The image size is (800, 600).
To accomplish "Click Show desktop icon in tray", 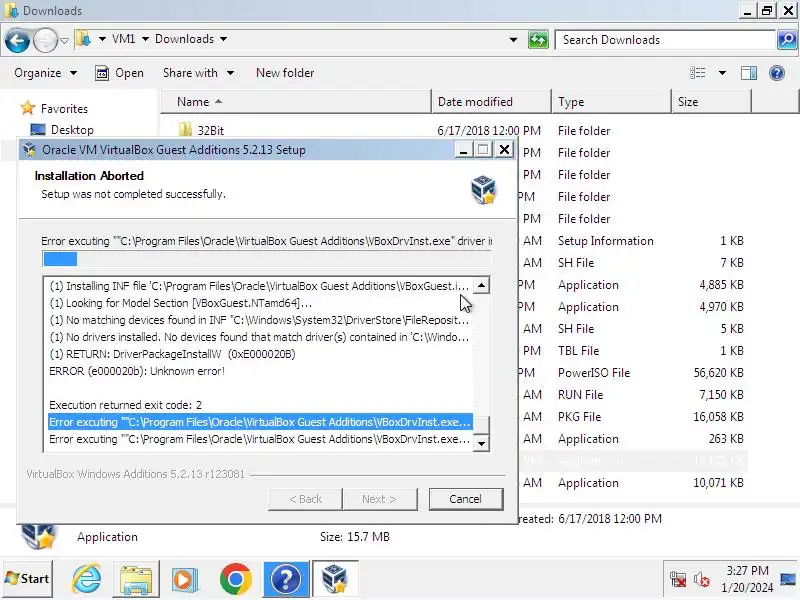I will coord(789,579).
